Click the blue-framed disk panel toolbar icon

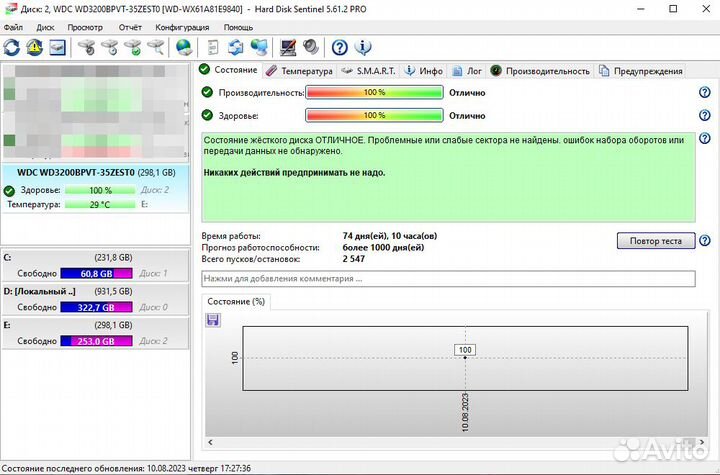pyautogui.click(x=57, y=47)
